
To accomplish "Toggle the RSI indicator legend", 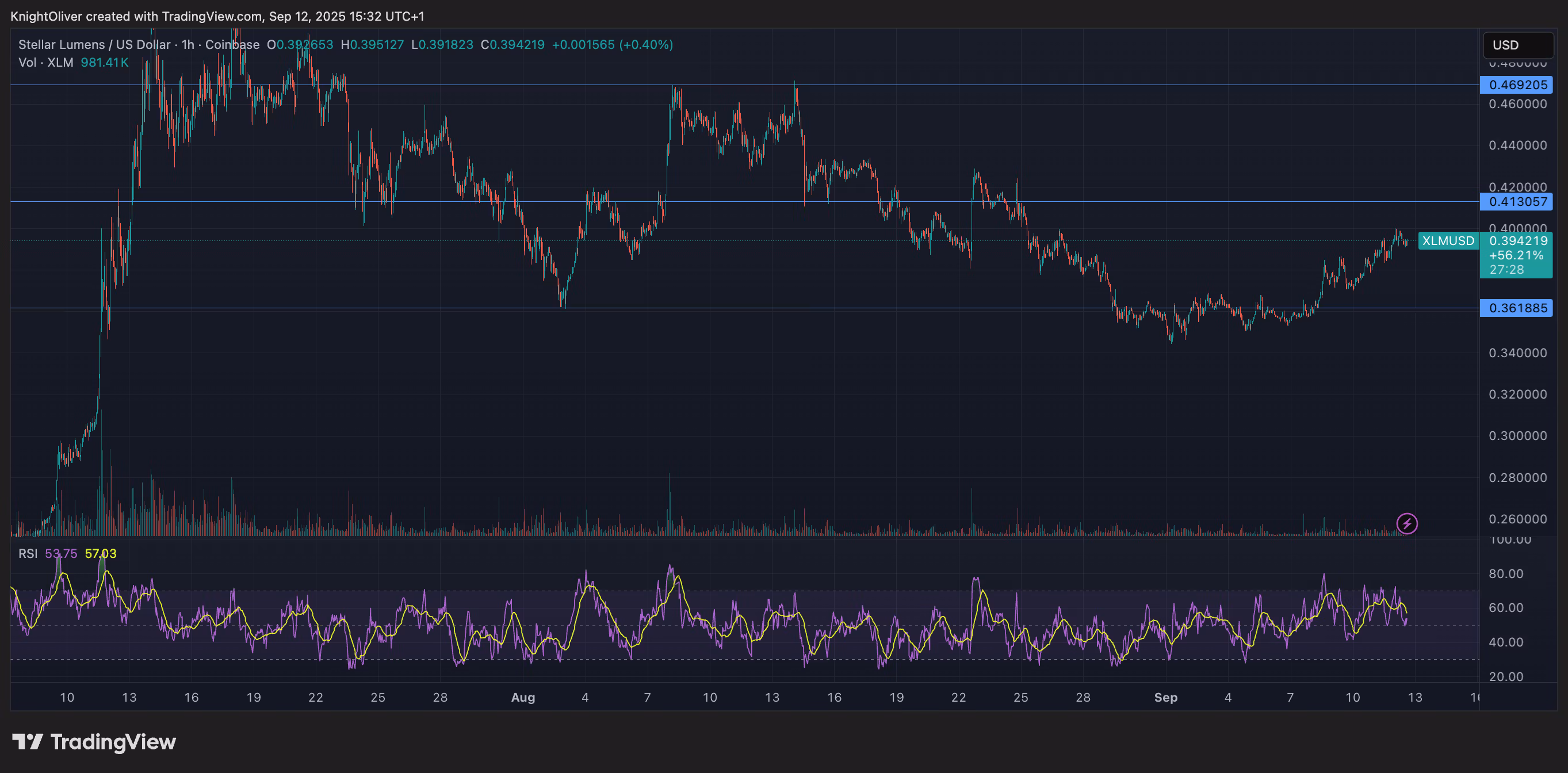I will (28, 554).
